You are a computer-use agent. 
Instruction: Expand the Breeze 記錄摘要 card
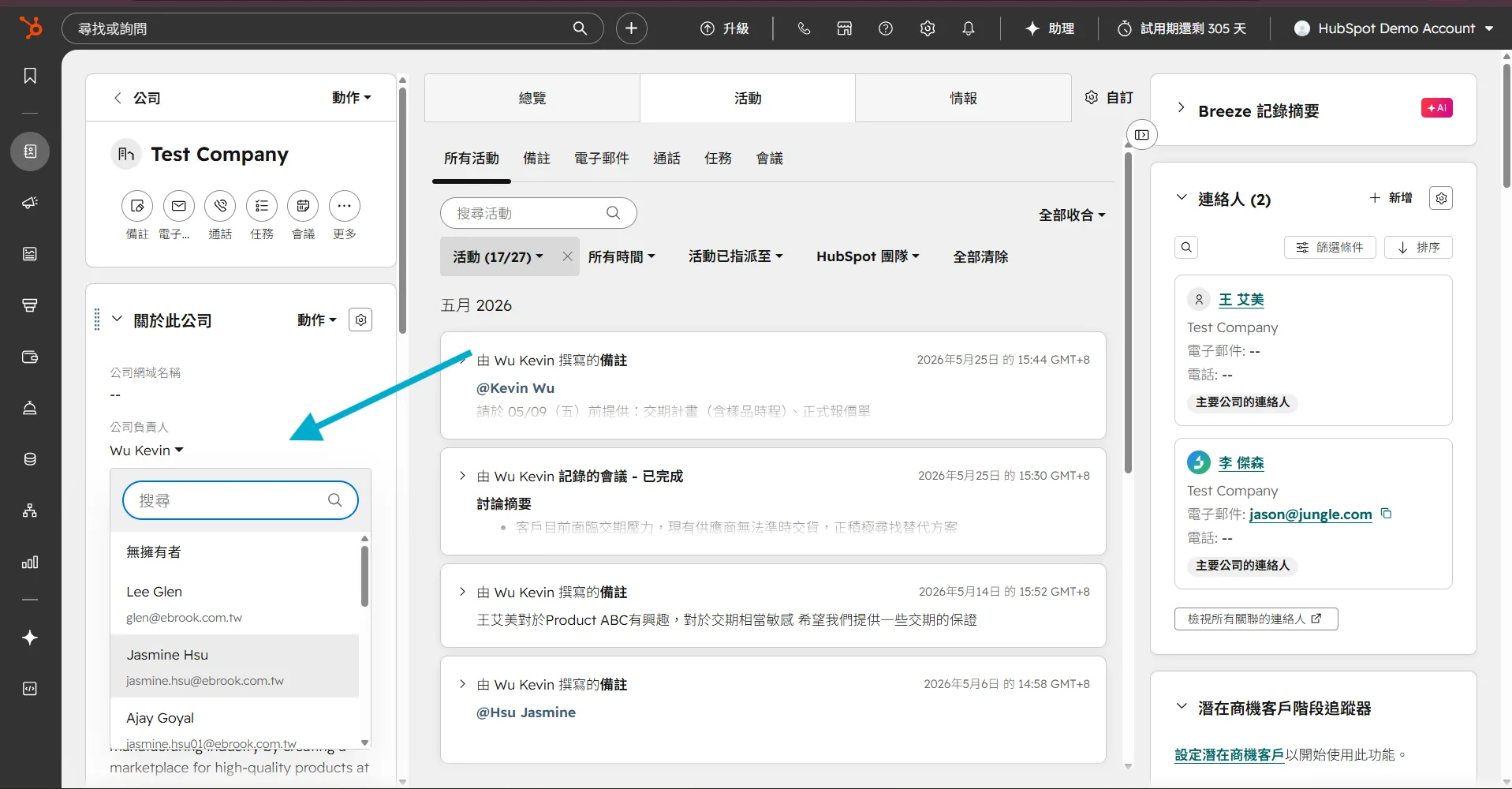(x=1181, y=108)
